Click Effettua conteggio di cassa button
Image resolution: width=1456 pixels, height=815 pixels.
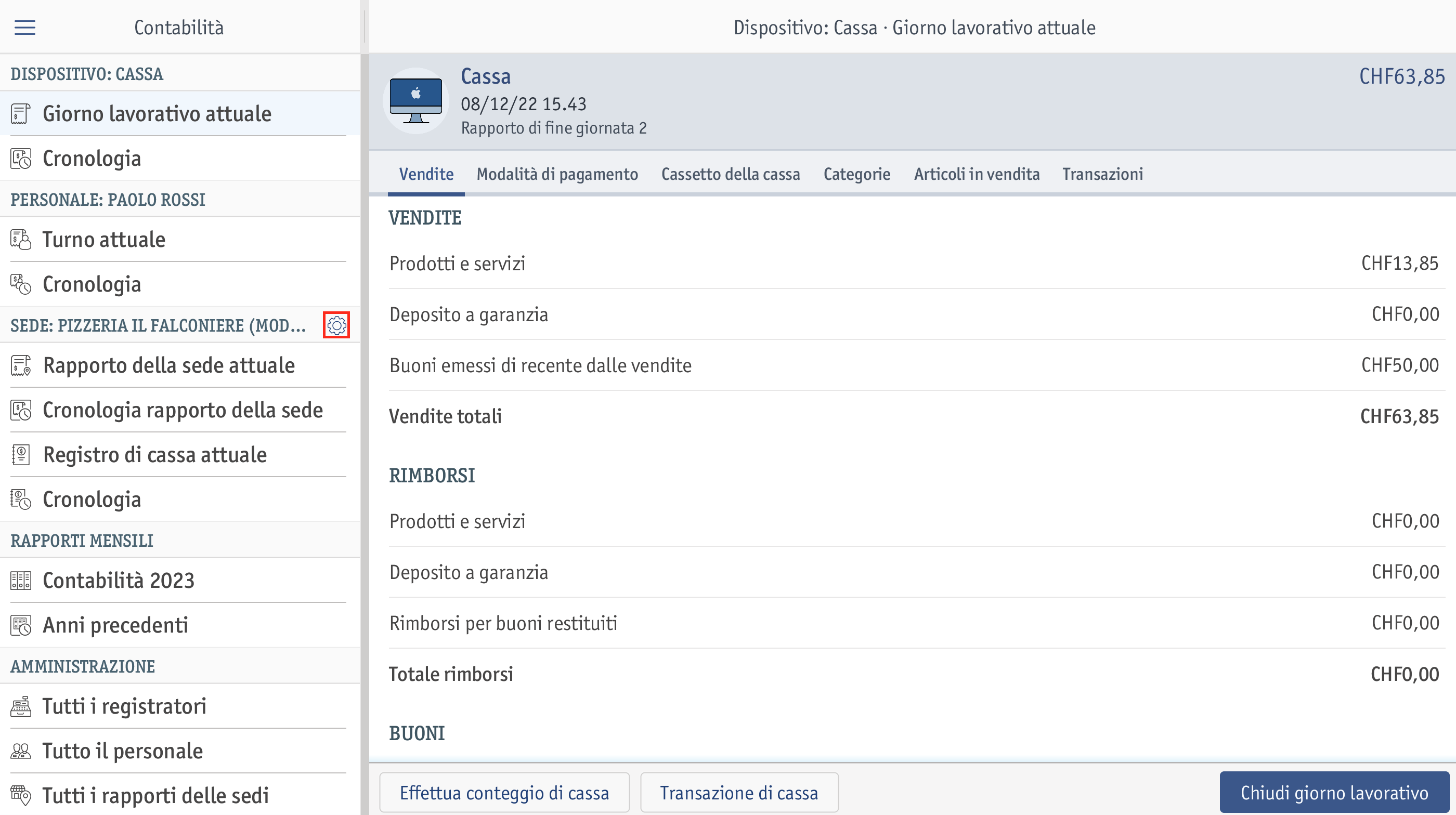pyautogui.click(x=504, y=793)
